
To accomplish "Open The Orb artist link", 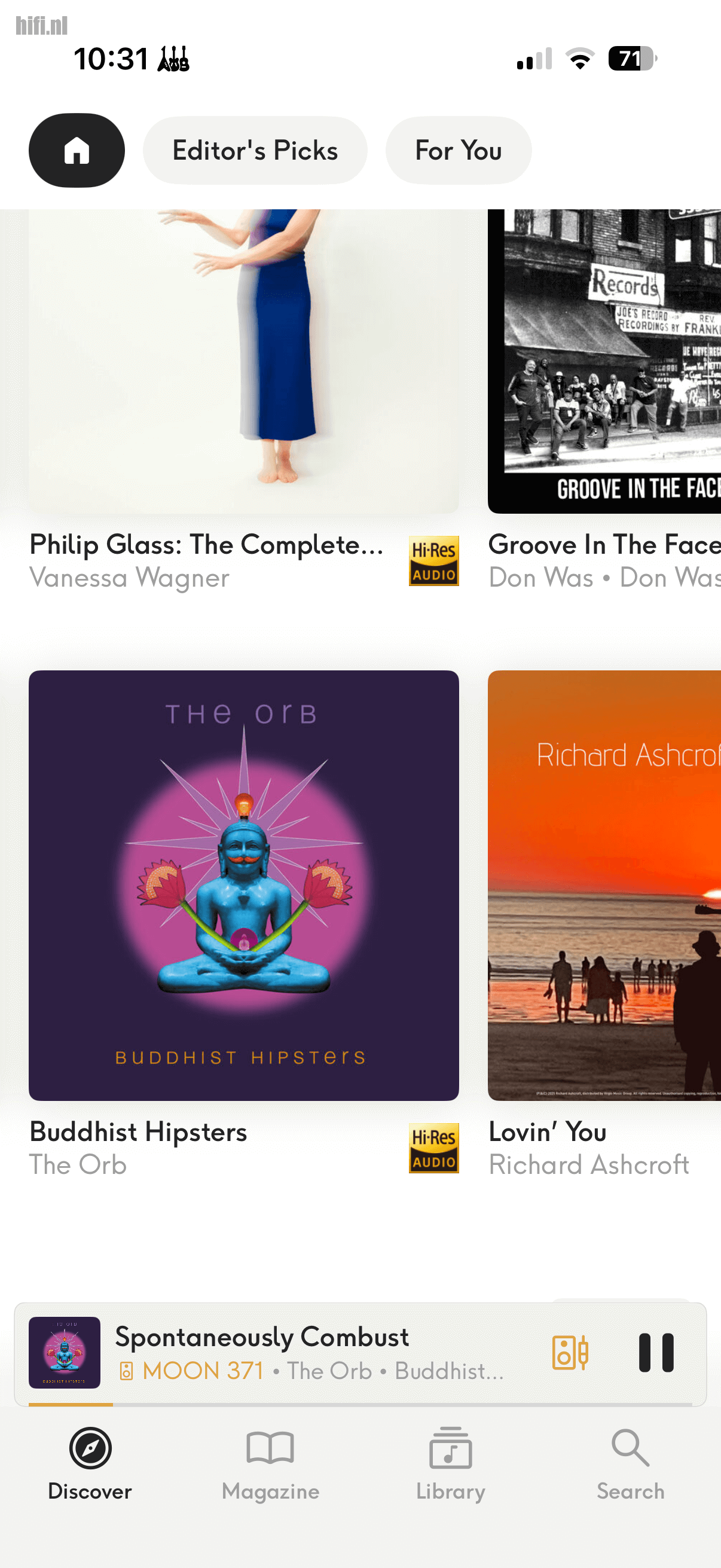I will point(78,1165).
